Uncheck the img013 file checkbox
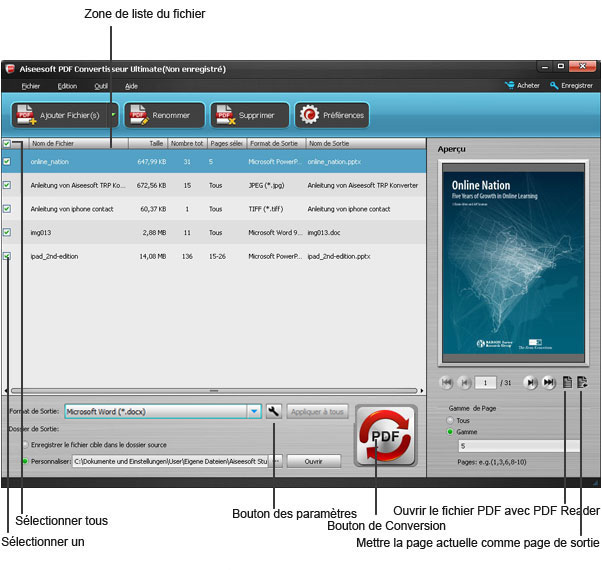Image resolution: width=602 pixels, height=570 pixels. [8, 232]
